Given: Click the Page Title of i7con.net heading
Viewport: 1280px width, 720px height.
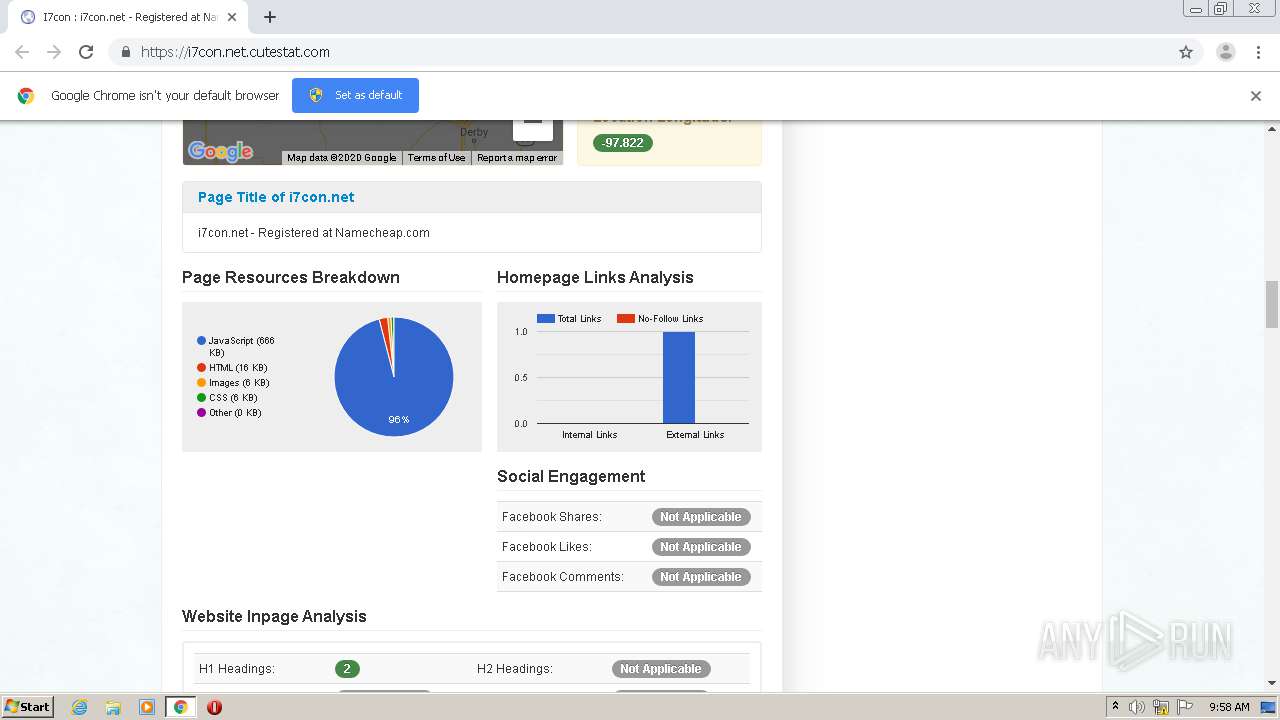Looking at the screenshot, I should pos(276,197).
